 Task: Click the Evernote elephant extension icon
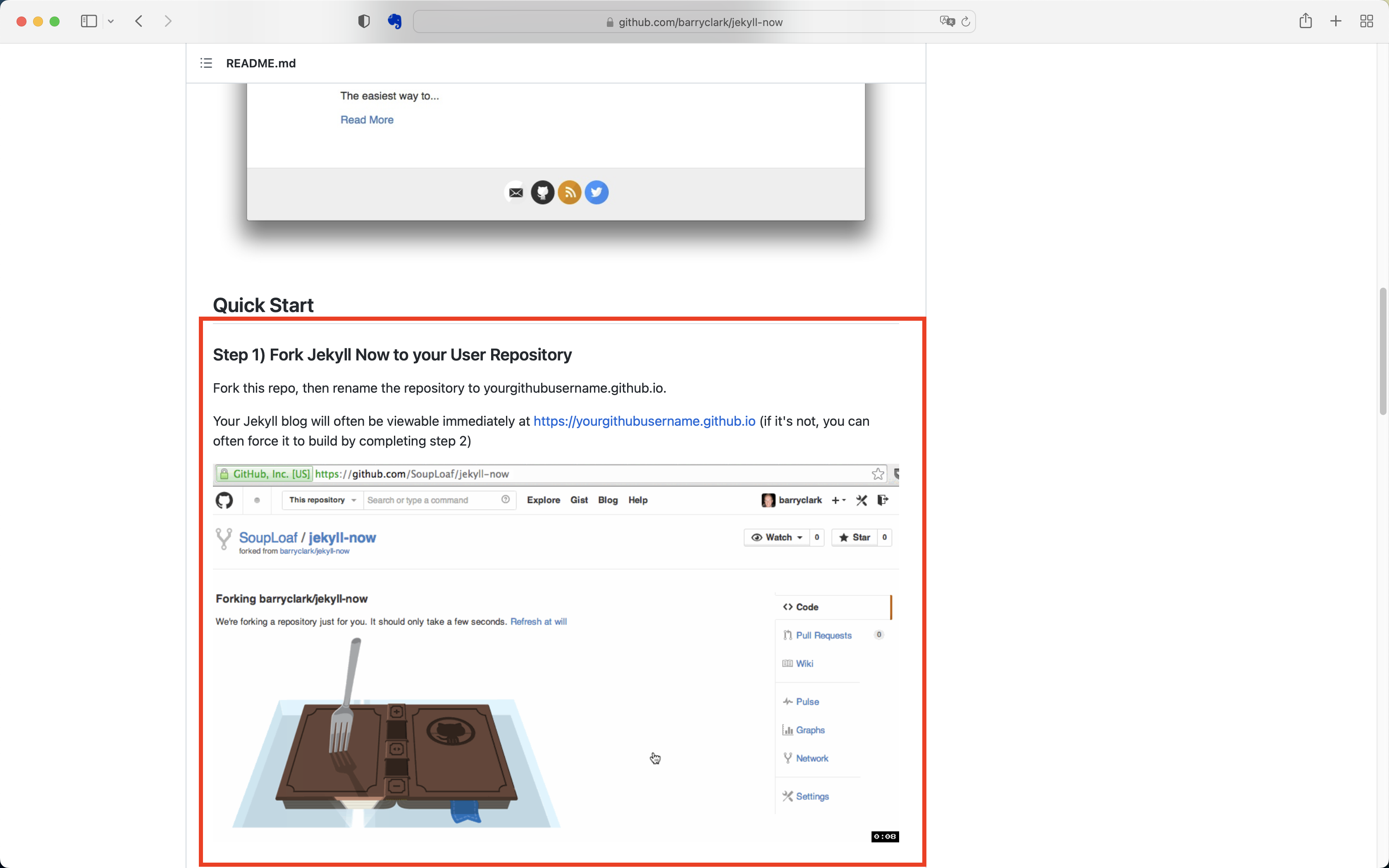[x=394, y=21]
